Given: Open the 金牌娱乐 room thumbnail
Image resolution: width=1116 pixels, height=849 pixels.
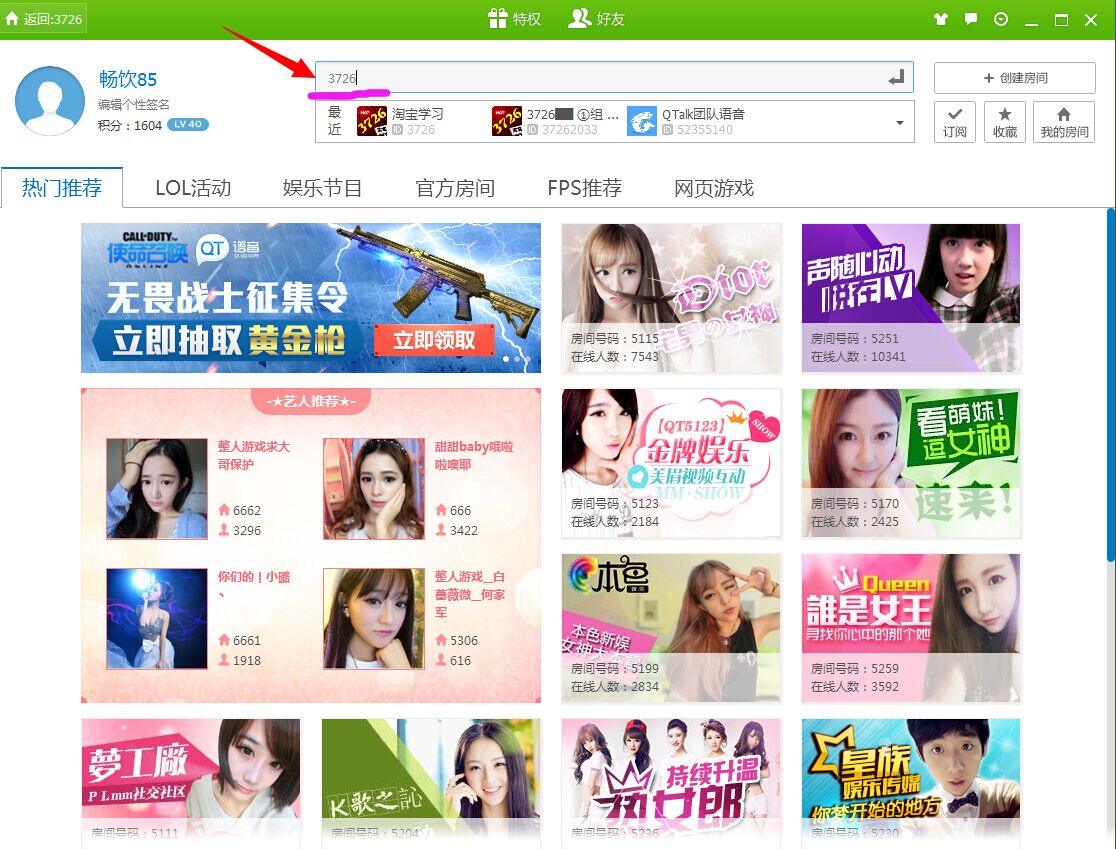Looking at the screenshot, I should coord(671,463).
